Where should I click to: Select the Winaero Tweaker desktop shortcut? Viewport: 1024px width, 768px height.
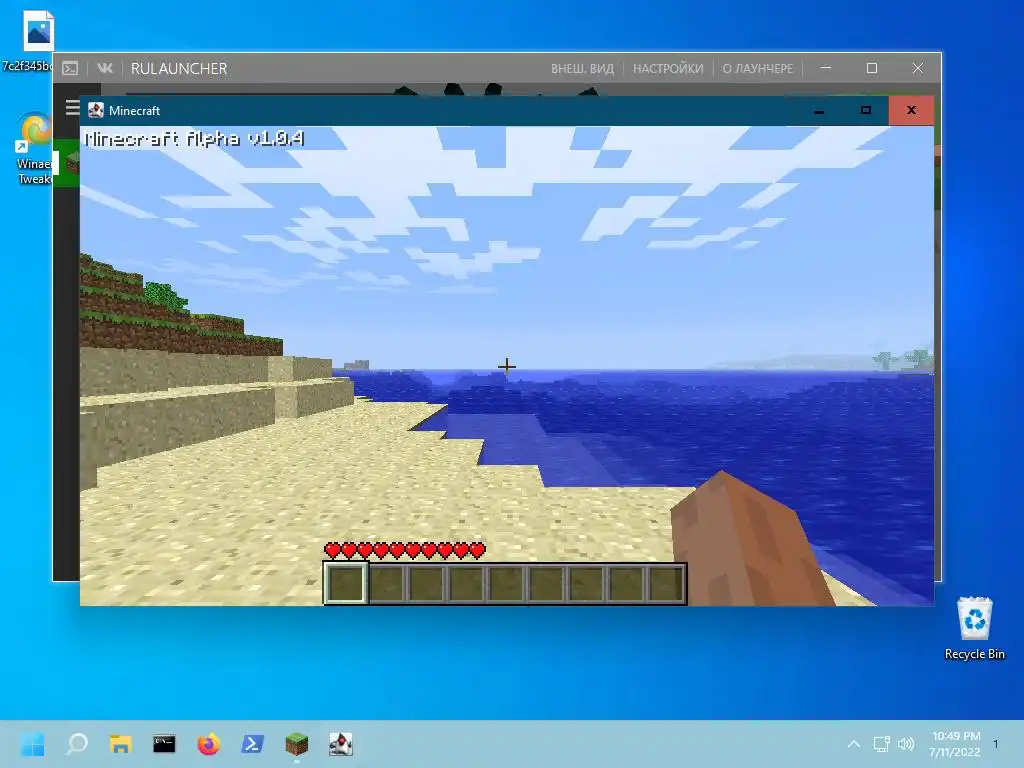(34, 149)
